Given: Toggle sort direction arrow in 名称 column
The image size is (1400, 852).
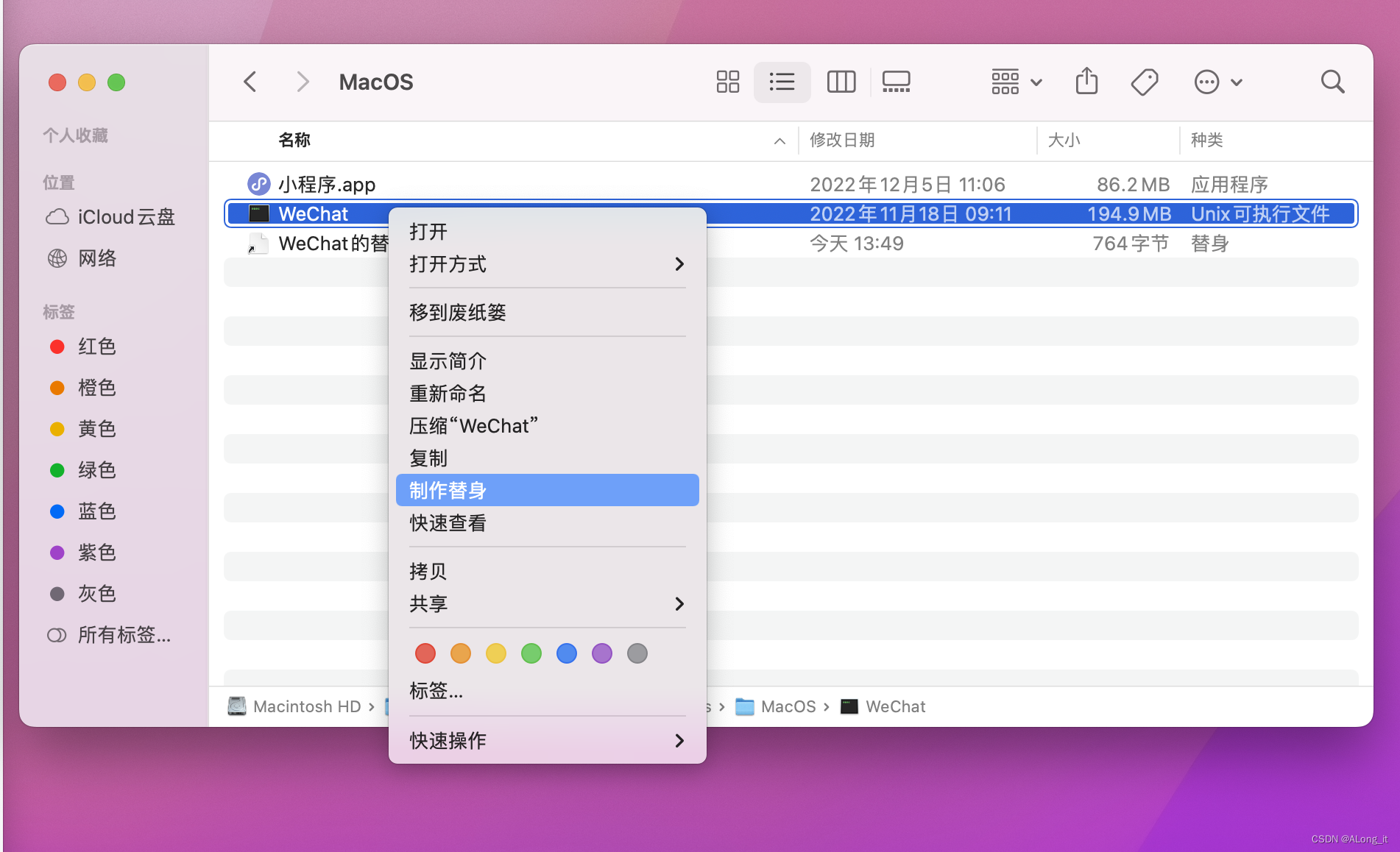Looking at the screenshot, I should tap(779, 141).
